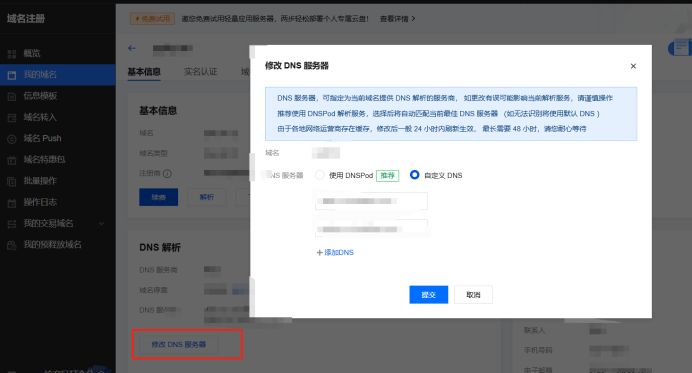Click the 取消 cancel button
Viewport: 692px width, 373px height.
[473, 294]
